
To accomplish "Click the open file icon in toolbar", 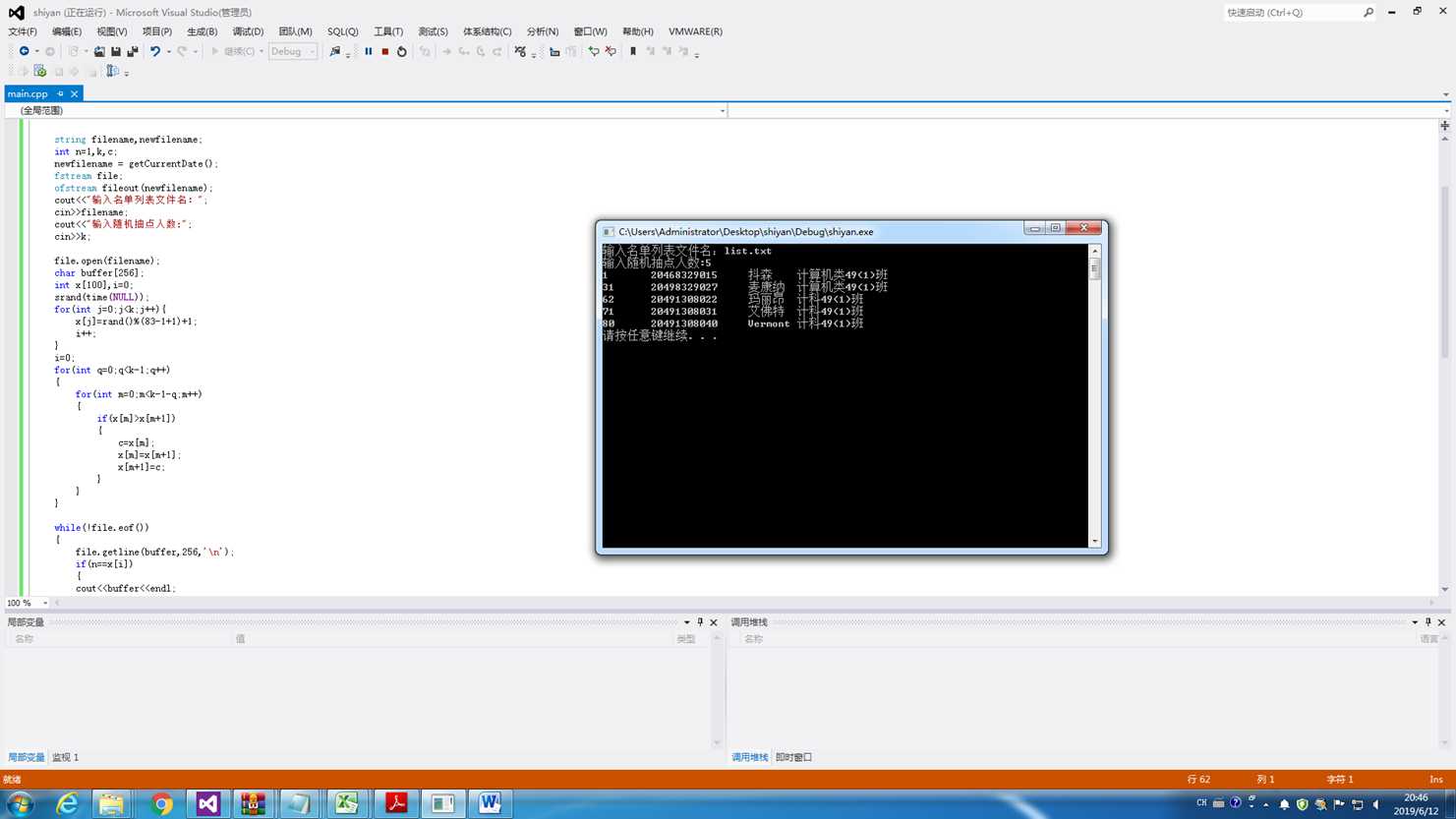I will [x=99, y=51].
